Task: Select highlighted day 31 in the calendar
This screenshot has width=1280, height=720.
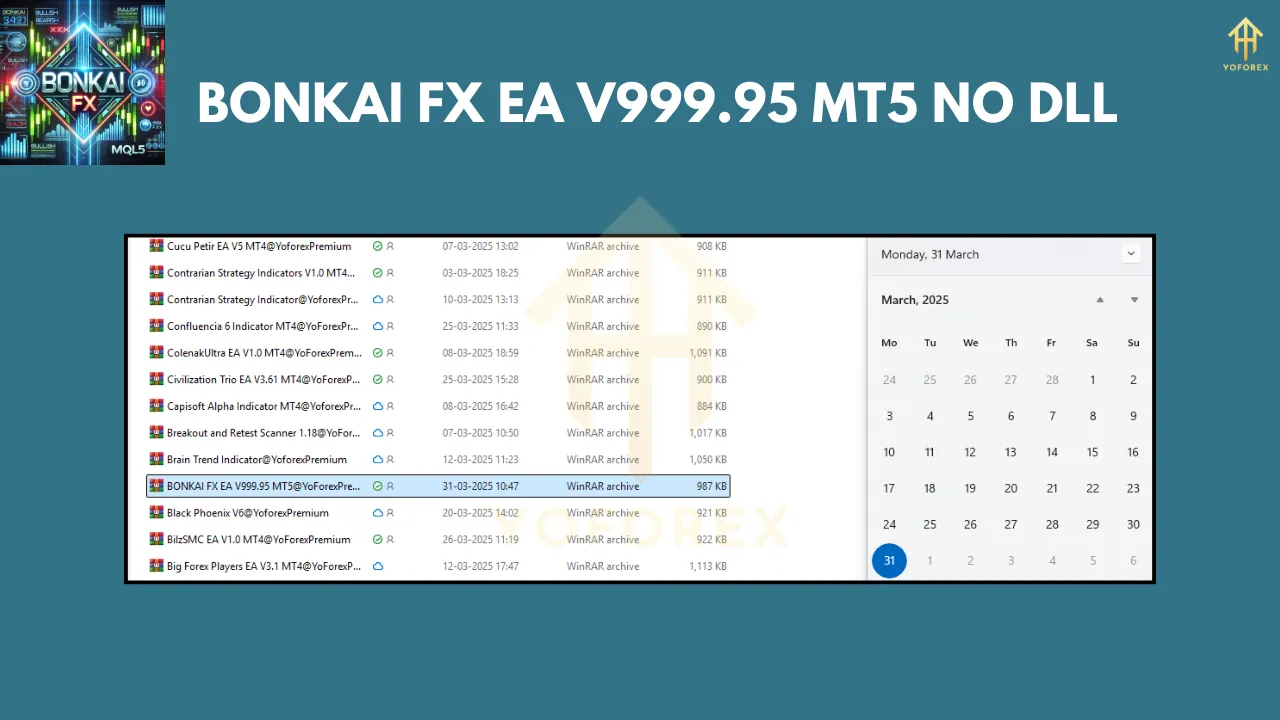Action: (x=889, y=561)
